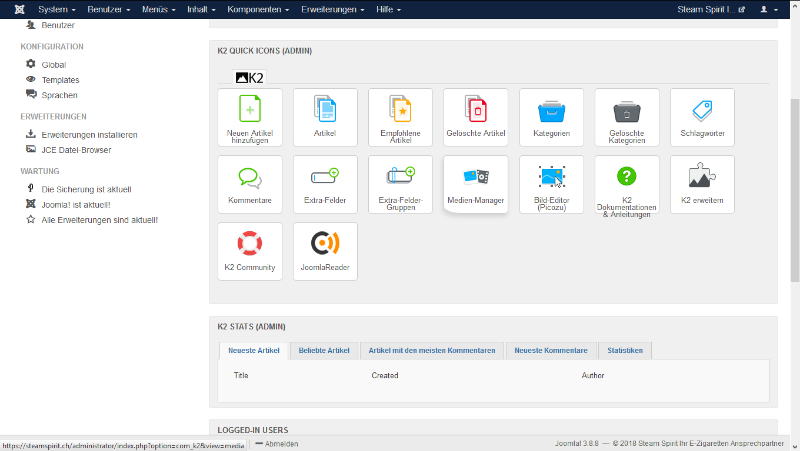The image size is (800, 451).
Task: Expand the Inhalt dropdown
Action: tap(201, 9)
